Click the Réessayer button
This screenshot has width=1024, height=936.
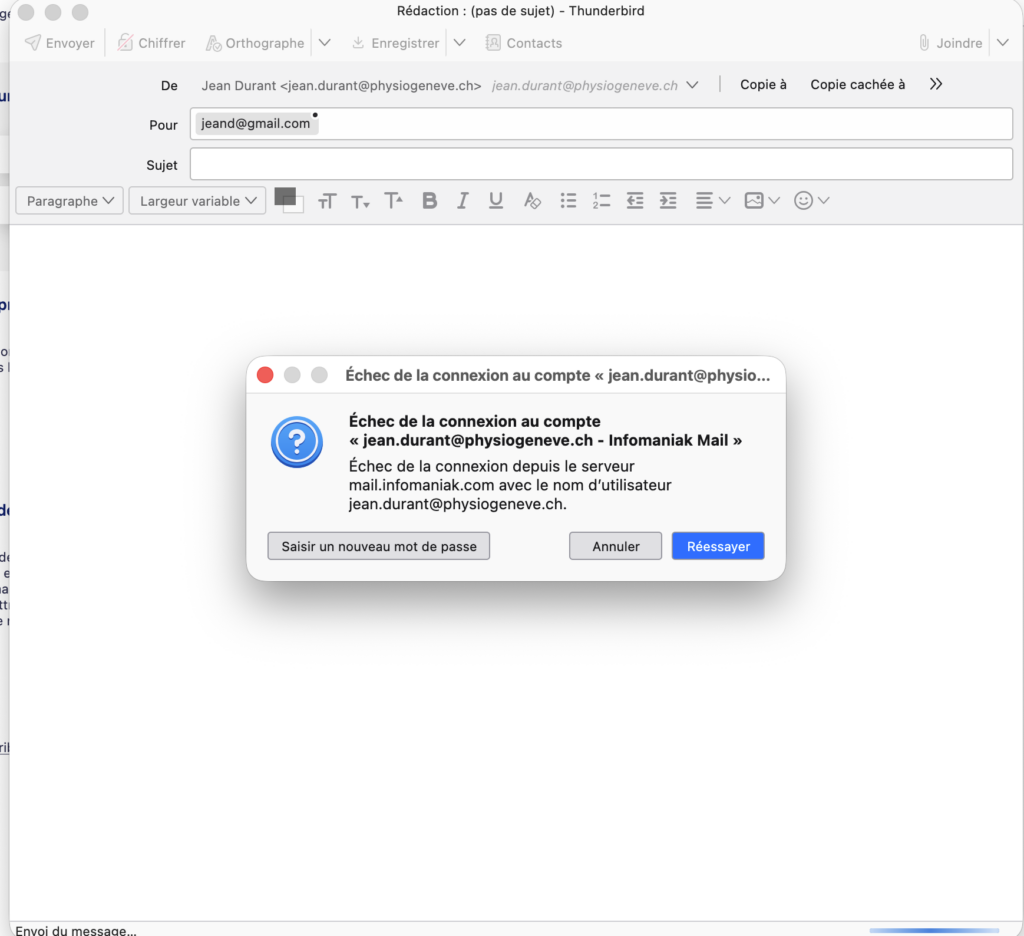click(x=718, y=546)
